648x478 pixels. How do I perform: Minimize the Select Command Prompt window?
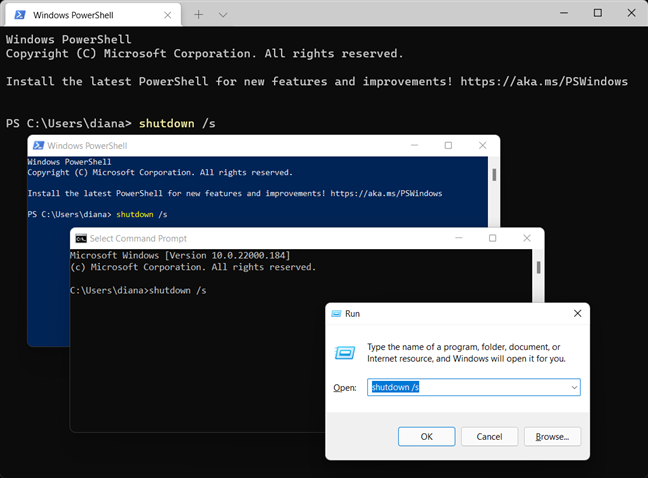[459, 238]
